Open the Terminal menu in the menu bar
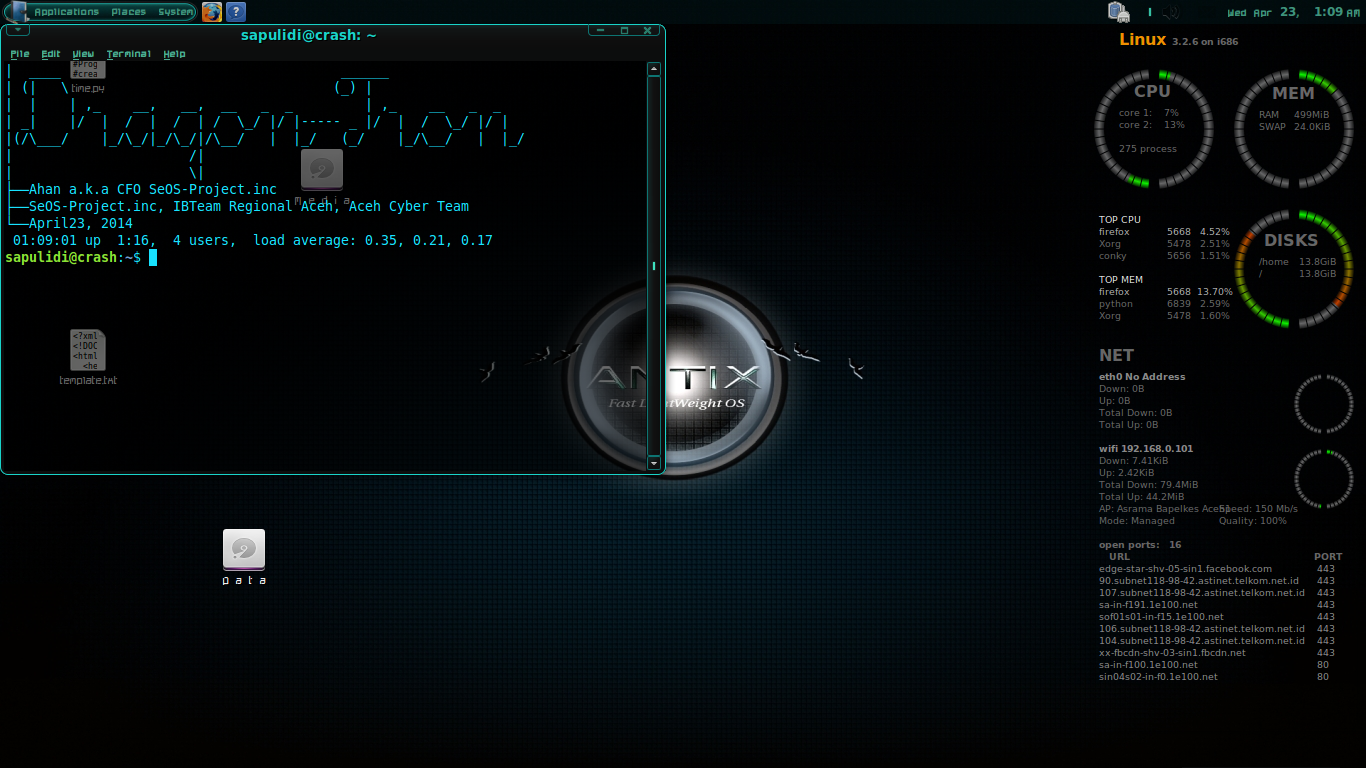1366x768 pixels. [129, 54]
